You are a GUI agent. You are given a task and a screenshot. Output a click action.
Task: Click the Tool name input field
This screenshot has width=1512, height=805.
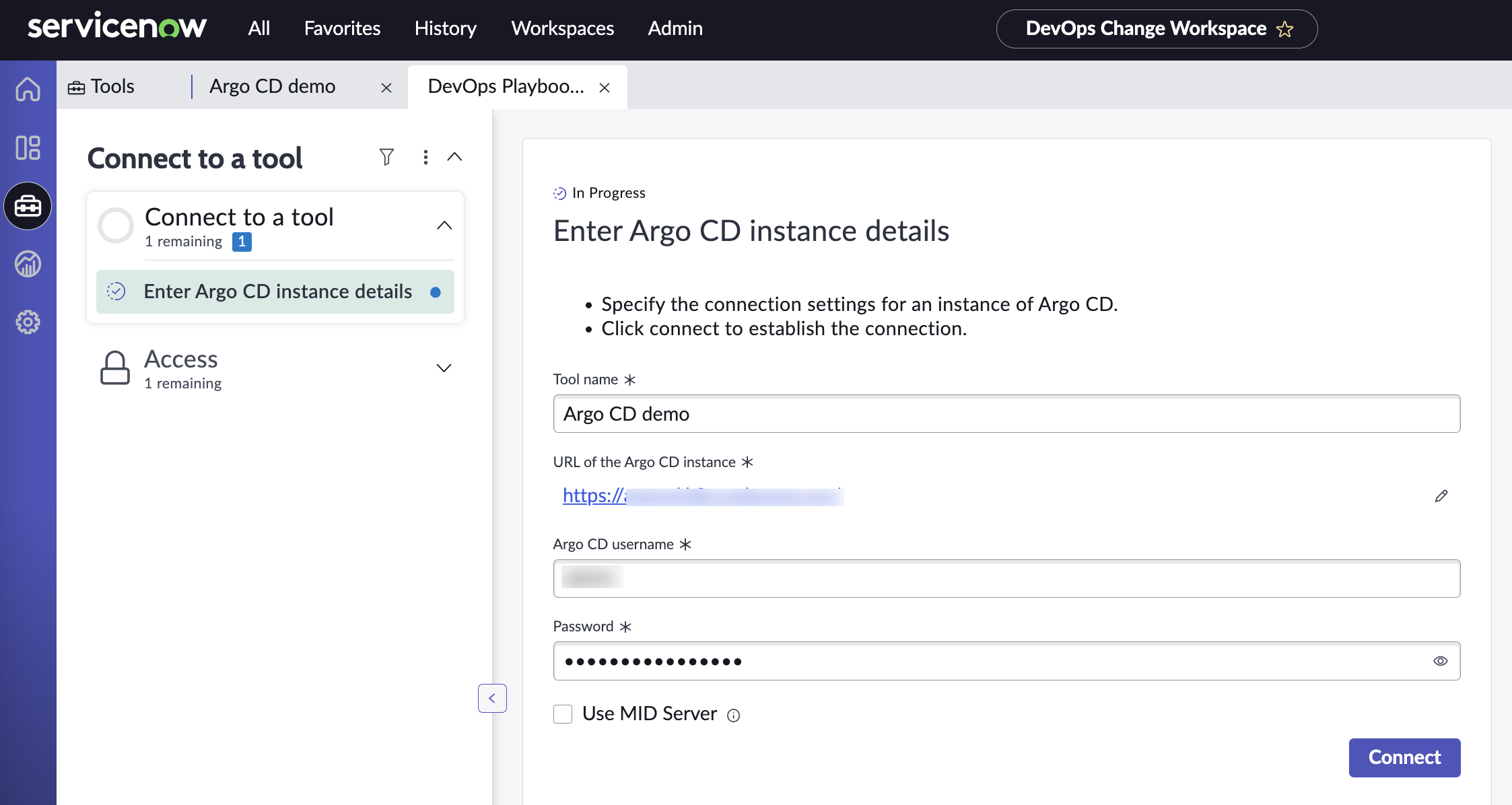[1006, 414]
